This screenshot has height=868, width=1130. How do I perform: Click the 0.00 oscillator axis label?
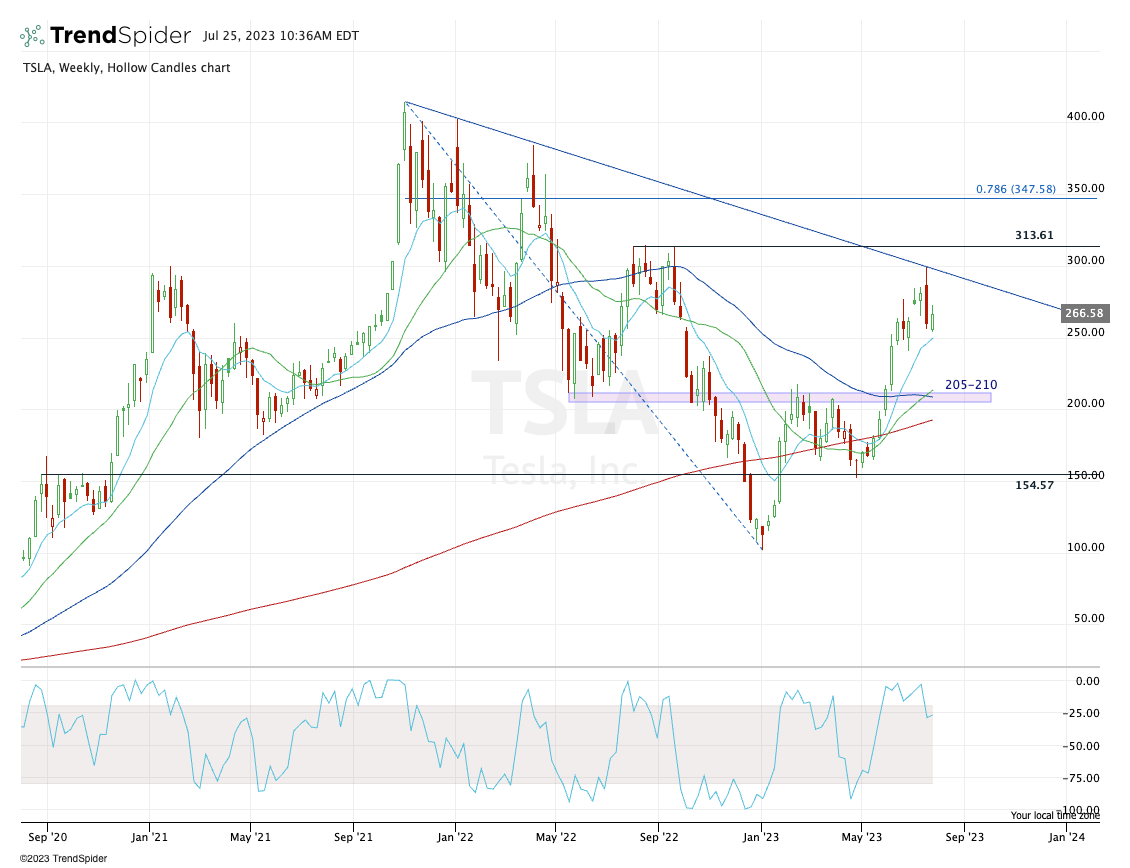(x=1087, y=681)
